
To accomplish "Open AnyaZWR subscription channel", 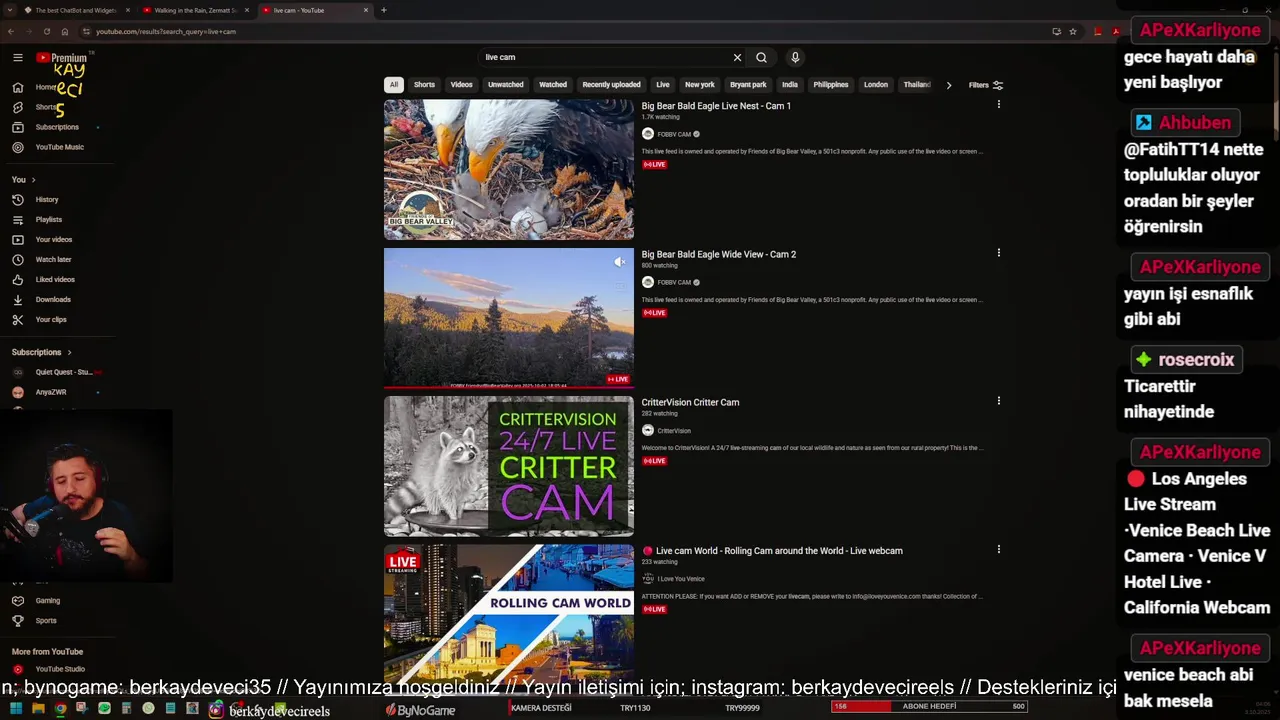I will click(x=50, y=392).
